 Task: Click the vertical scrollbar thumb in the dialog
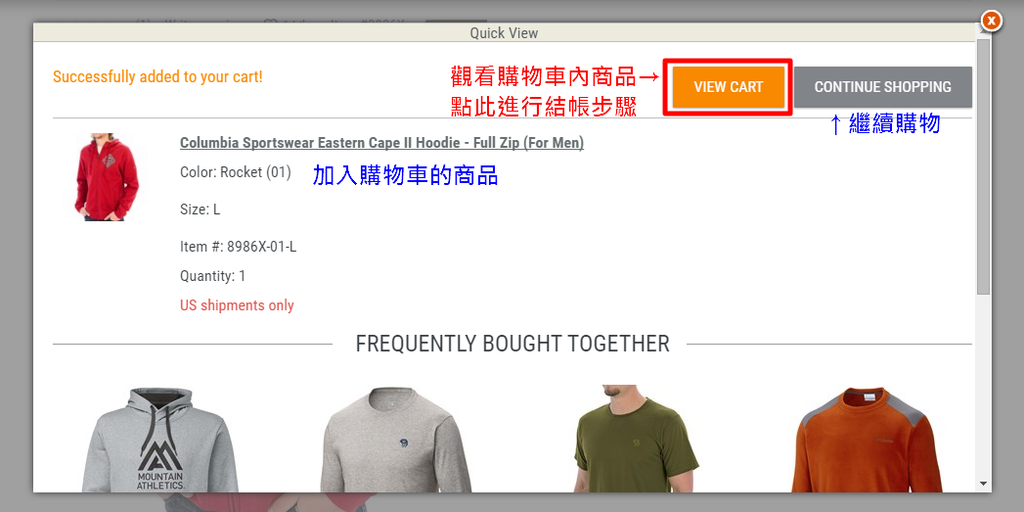coord(984,166)
